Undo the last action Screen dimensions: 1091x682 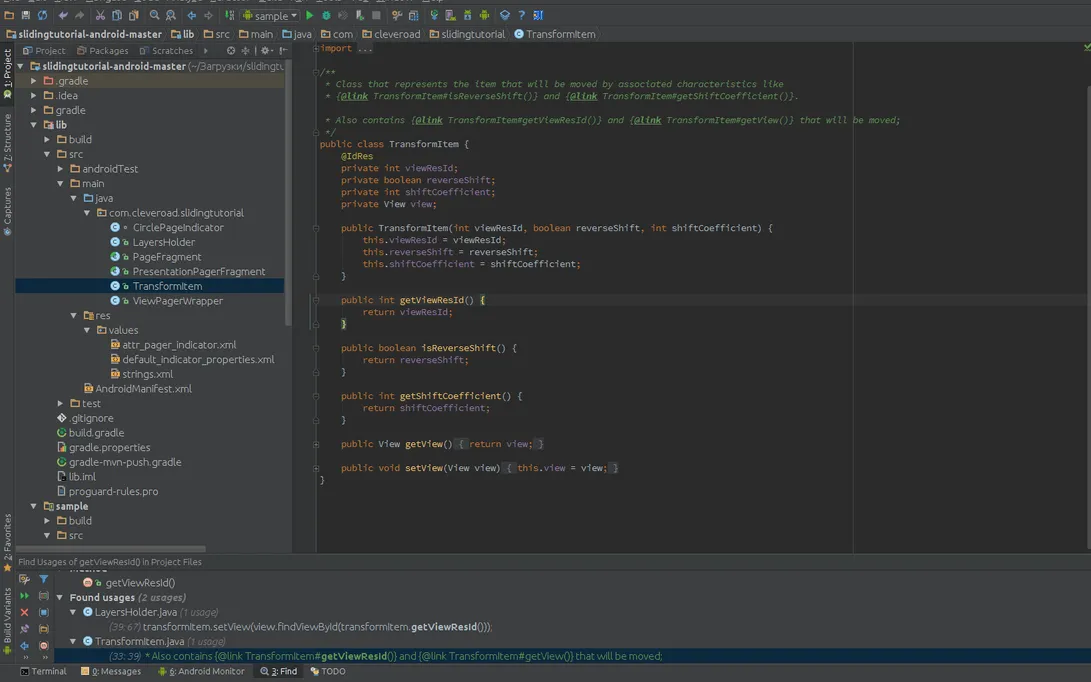[x=61, y=15]
